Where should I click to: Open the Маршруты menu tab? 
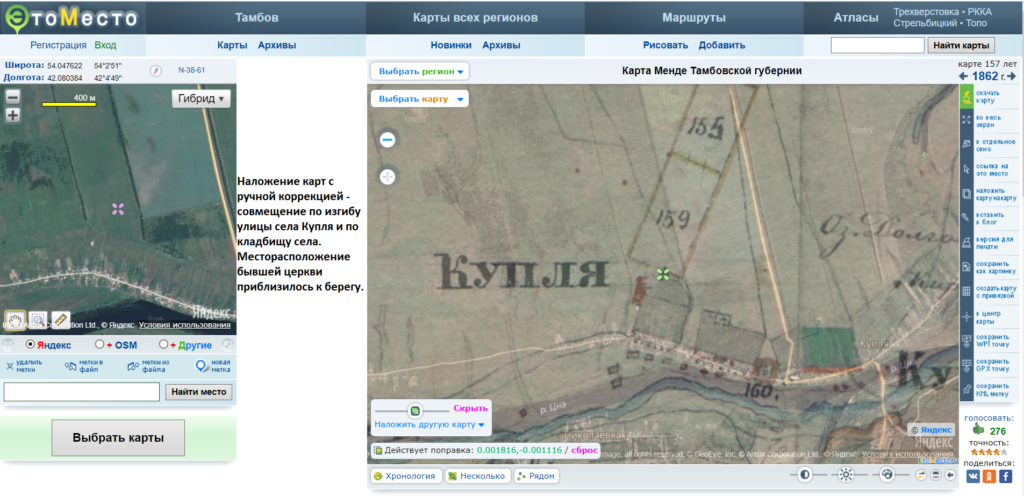tap(693, 18)
